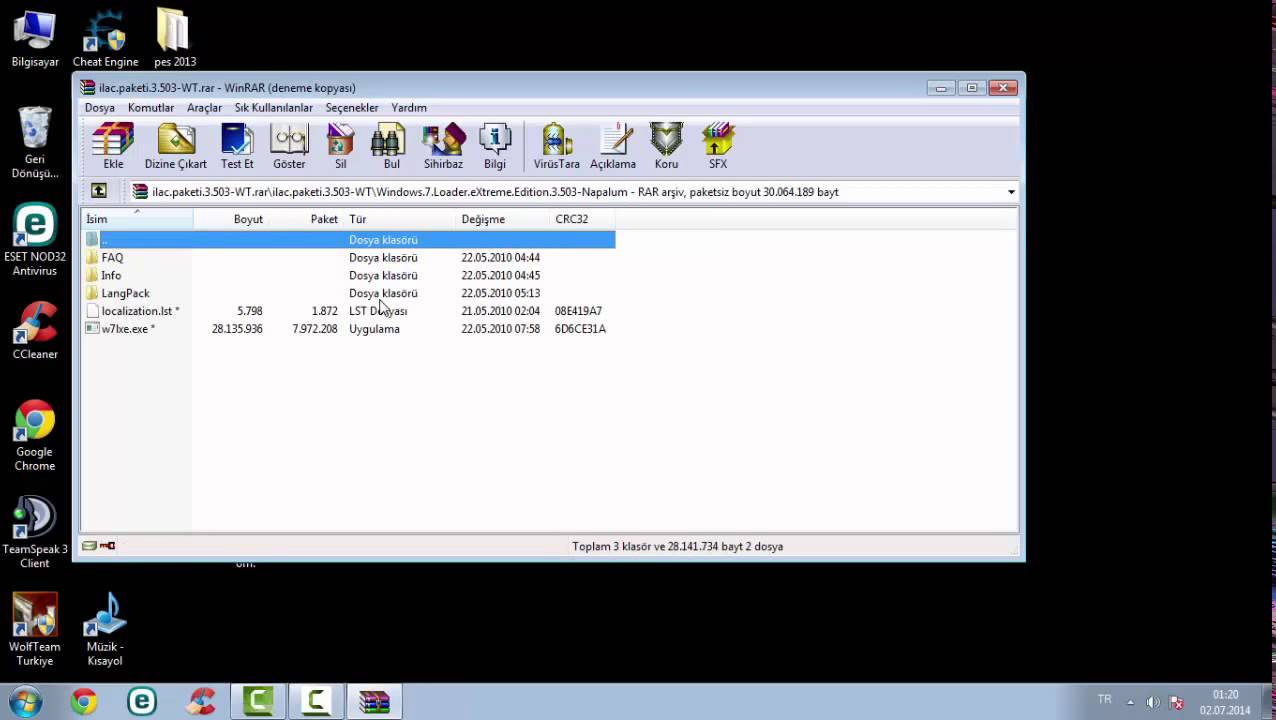Click WinRAR icon in the taskbar
This screenshot has height=720, width=1276.
point(374,702)
